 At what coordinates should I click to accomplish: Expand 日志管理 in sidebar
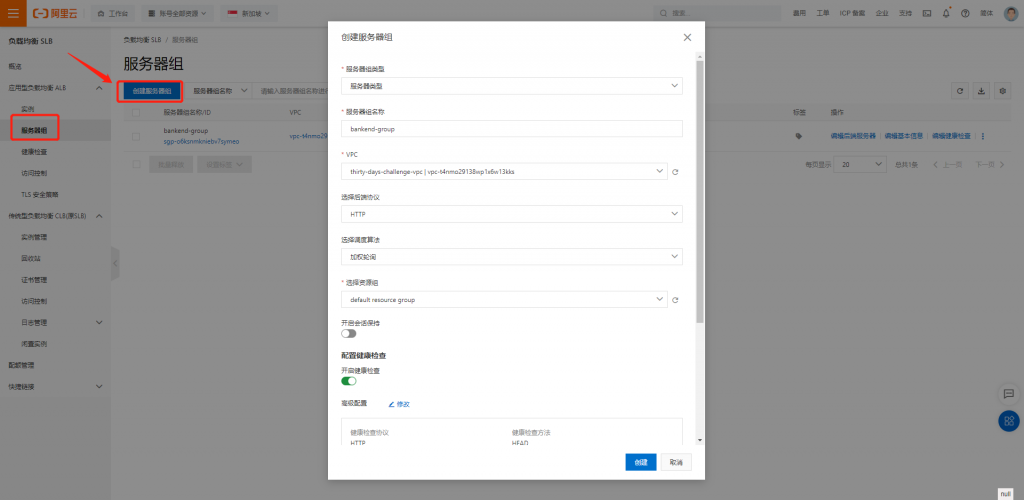point(99,322)
